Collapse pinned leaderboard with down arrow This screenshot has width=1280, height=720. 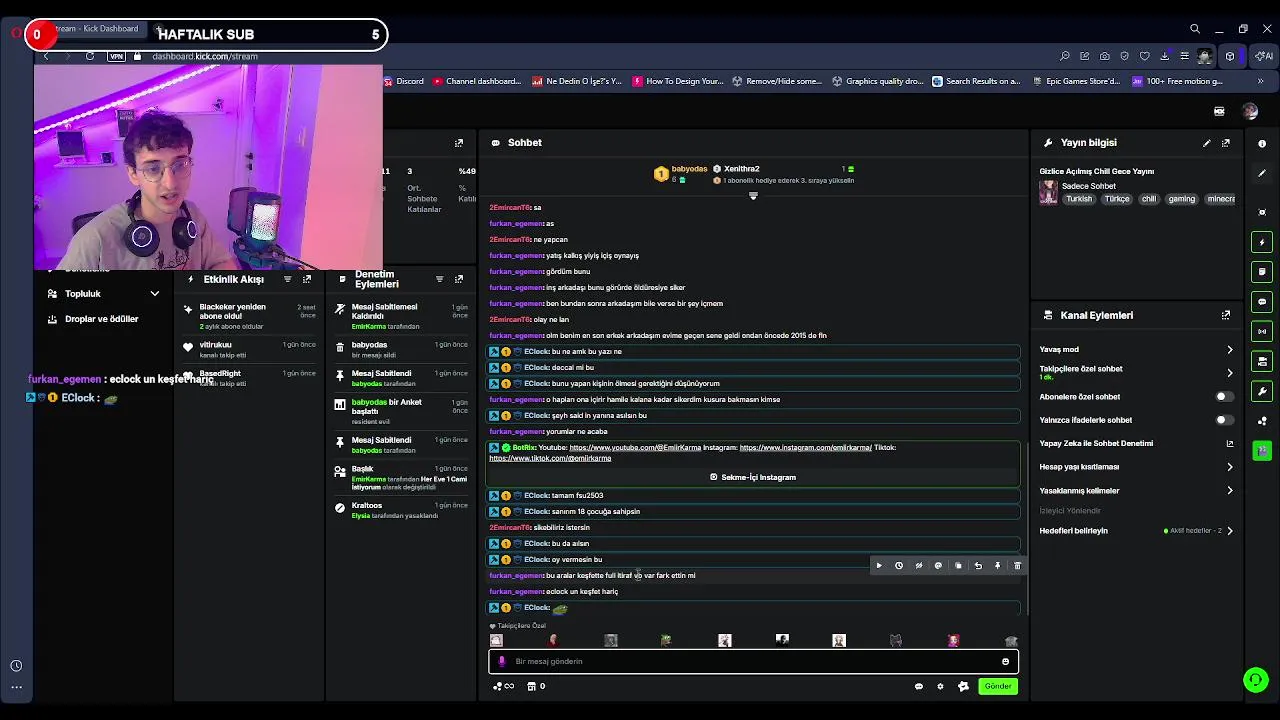tap(753, 196)
